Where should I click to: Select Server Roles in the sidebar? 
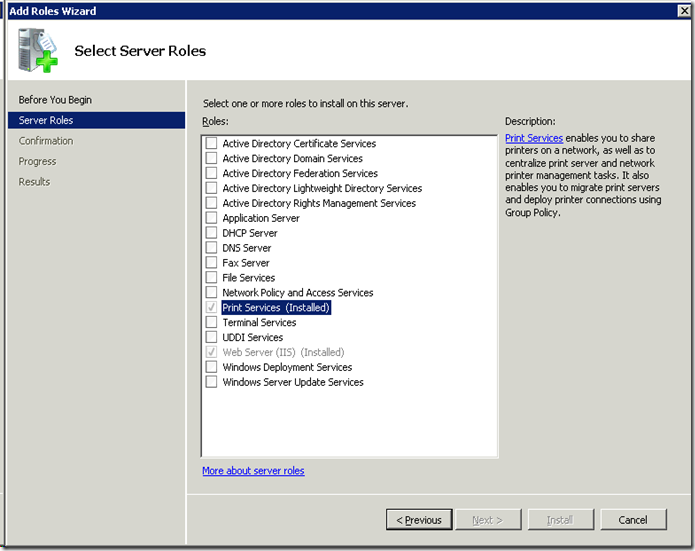click(x=46, y=120)
